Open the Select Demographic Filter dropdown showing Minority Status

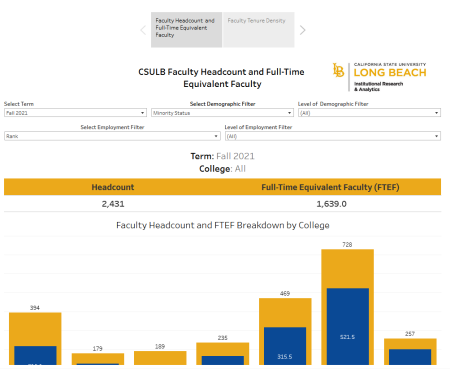click(222, 113)
